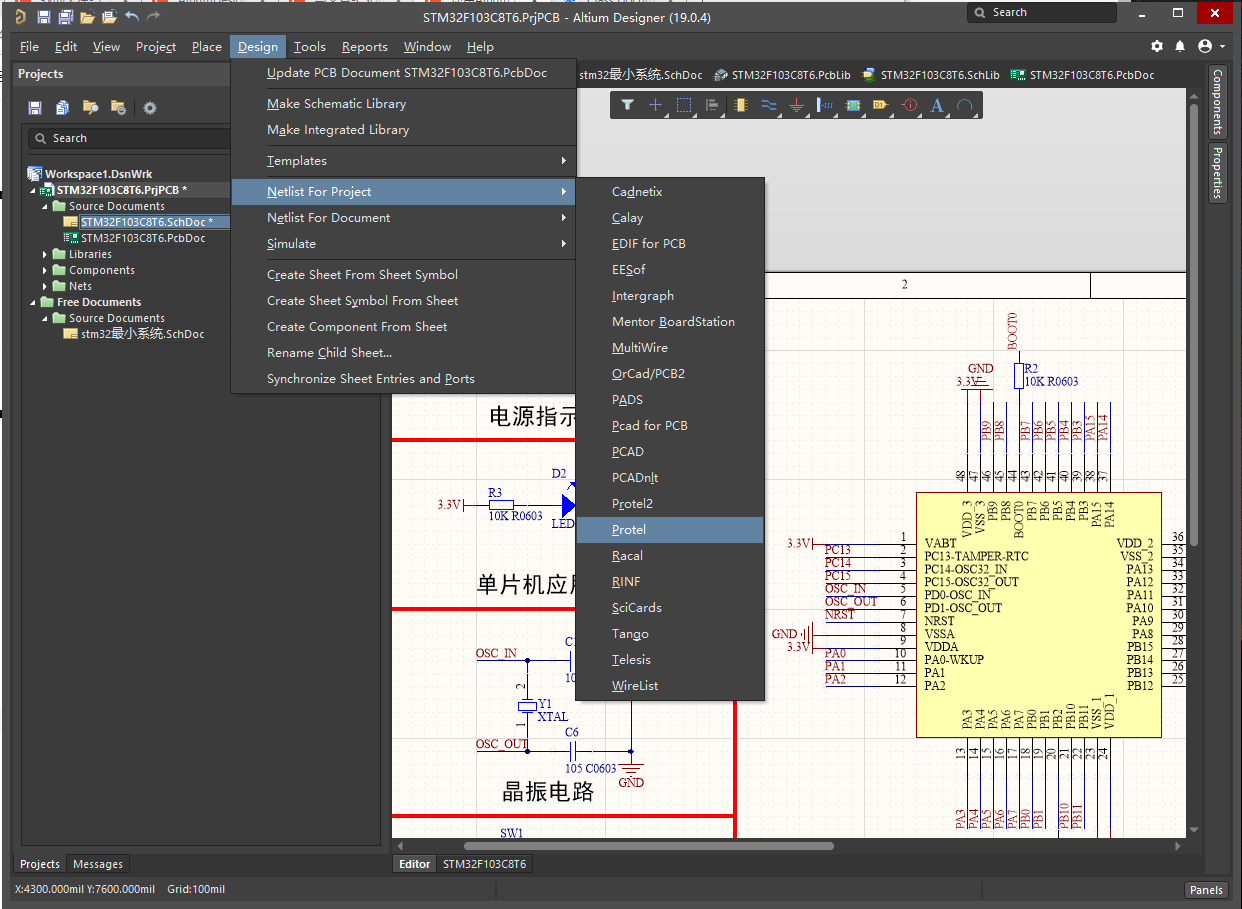Click the title bar Search box
The height and width of the screenshot is (909, 1242).
pos(1042,13)
